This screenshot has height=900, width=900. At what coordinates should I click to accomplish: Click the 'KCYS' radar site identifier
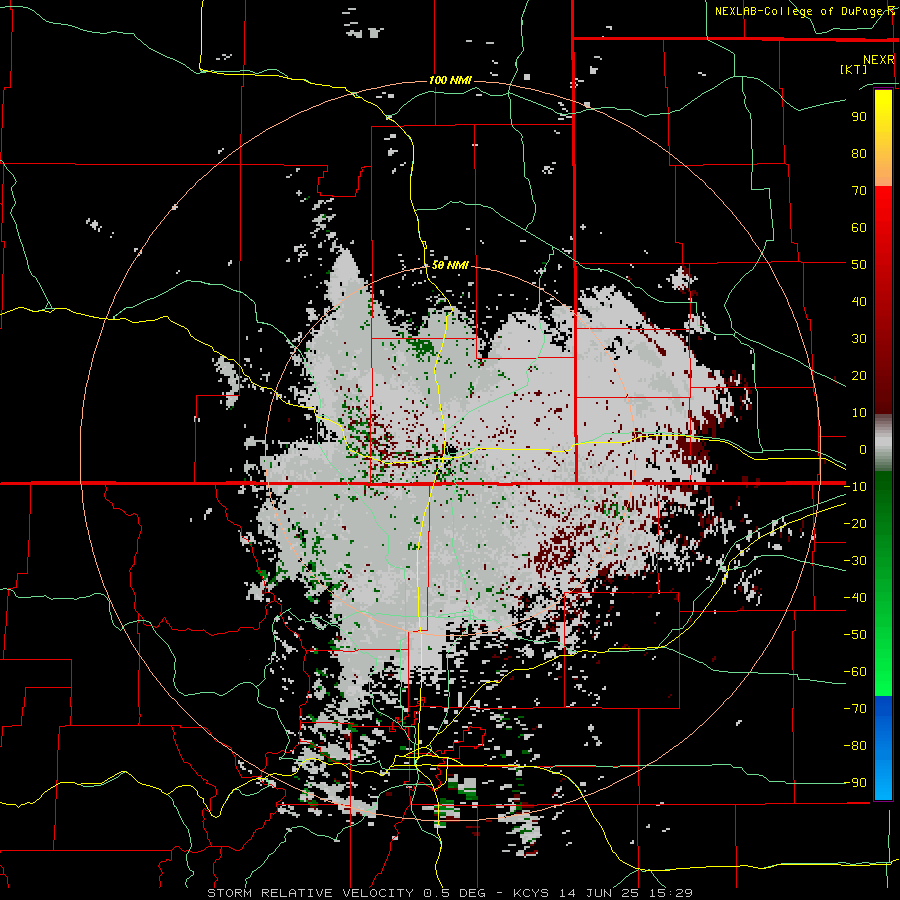click(531, 893)
